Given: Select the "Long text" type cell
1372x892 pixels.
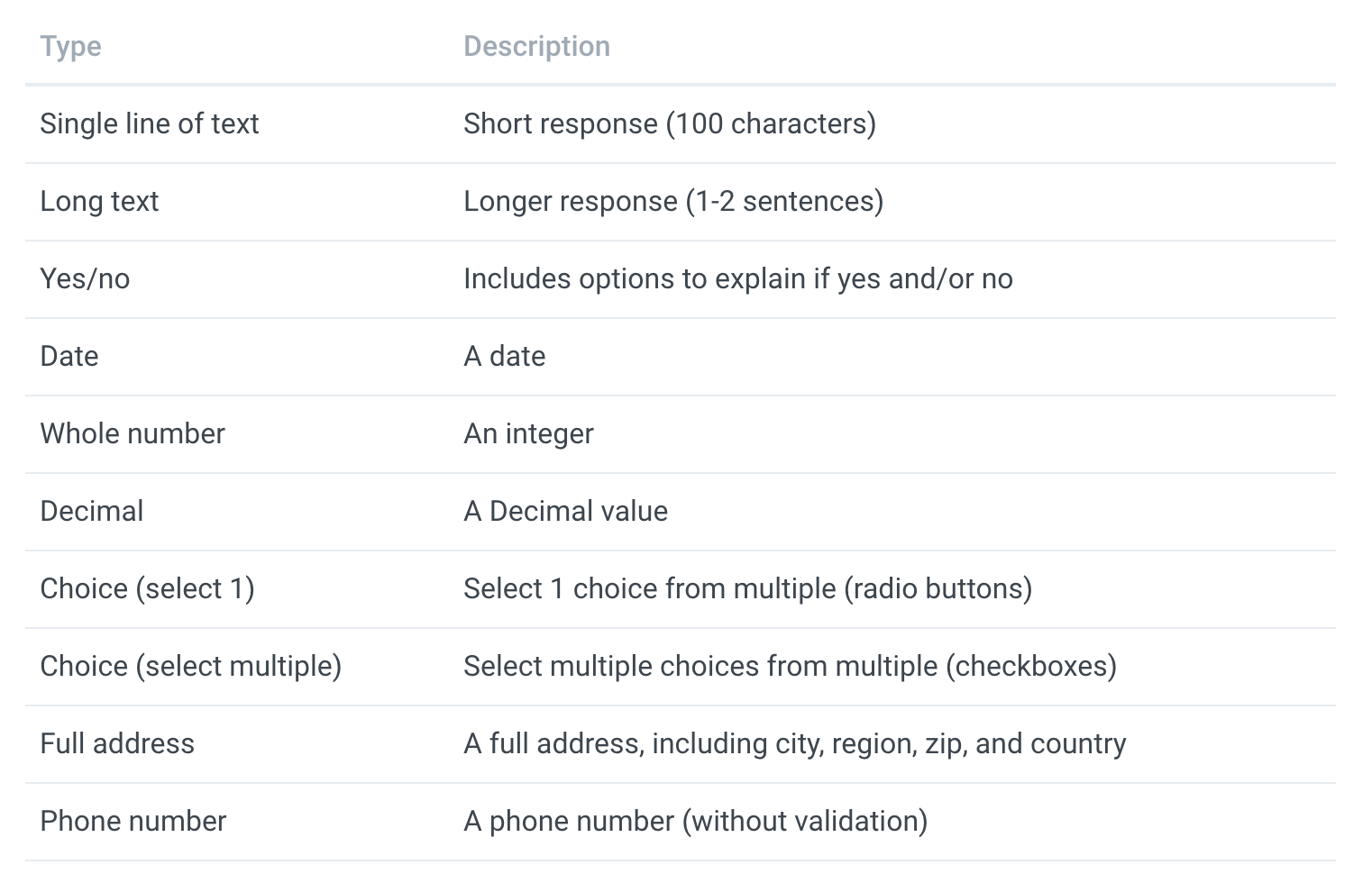Looking at the screenshot, I should 99,202.
